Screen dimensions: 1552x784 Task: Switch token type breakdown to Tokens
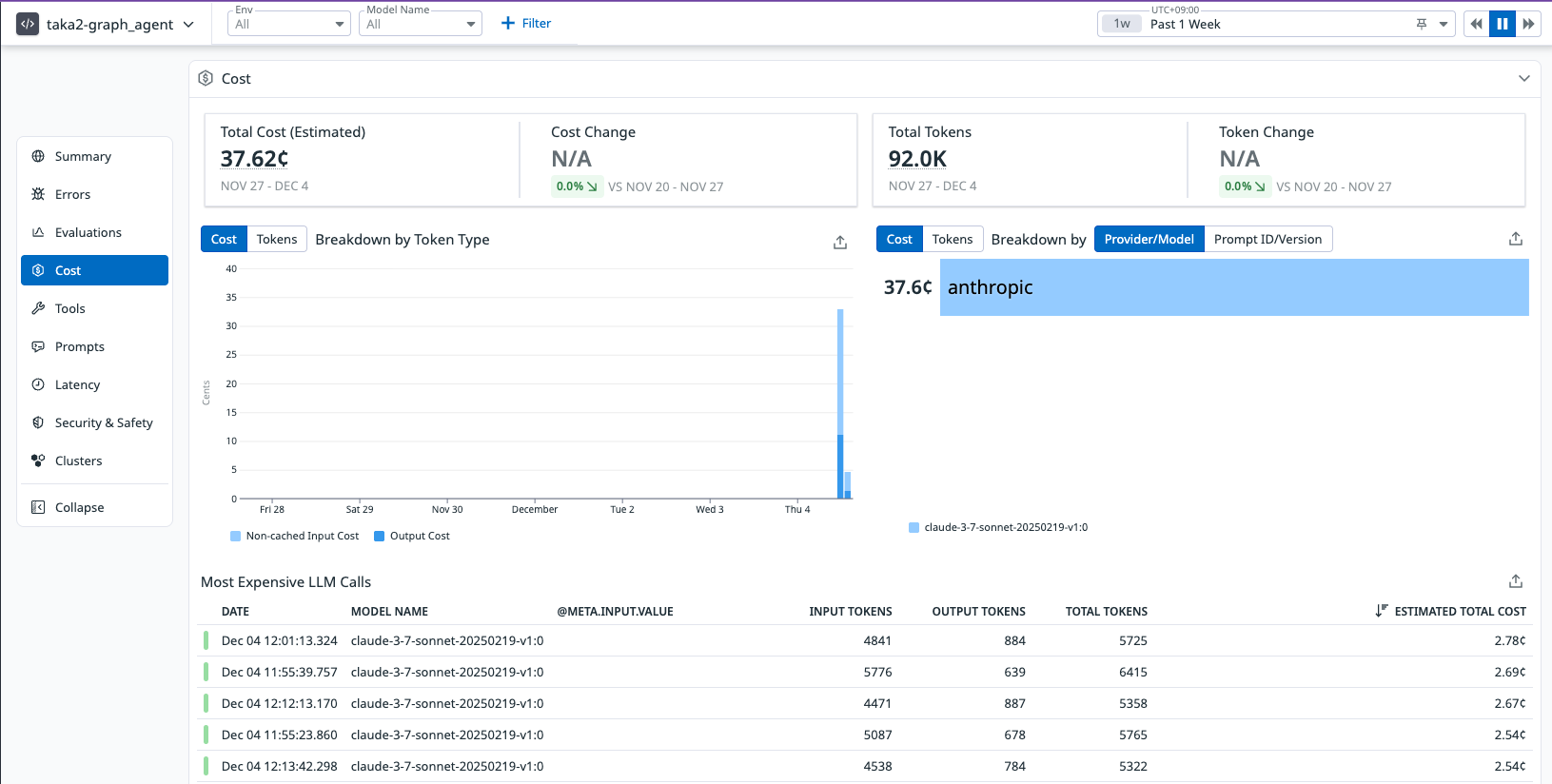pos(277,239)
